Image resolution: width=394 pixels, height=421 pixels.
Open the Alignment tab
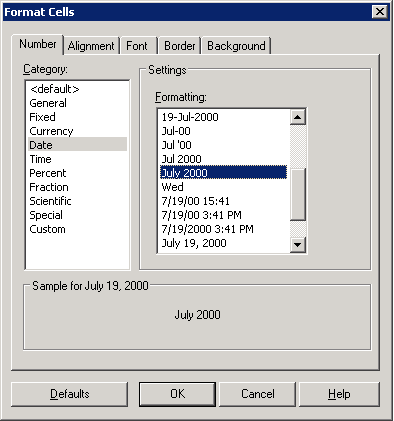point(91,46)
